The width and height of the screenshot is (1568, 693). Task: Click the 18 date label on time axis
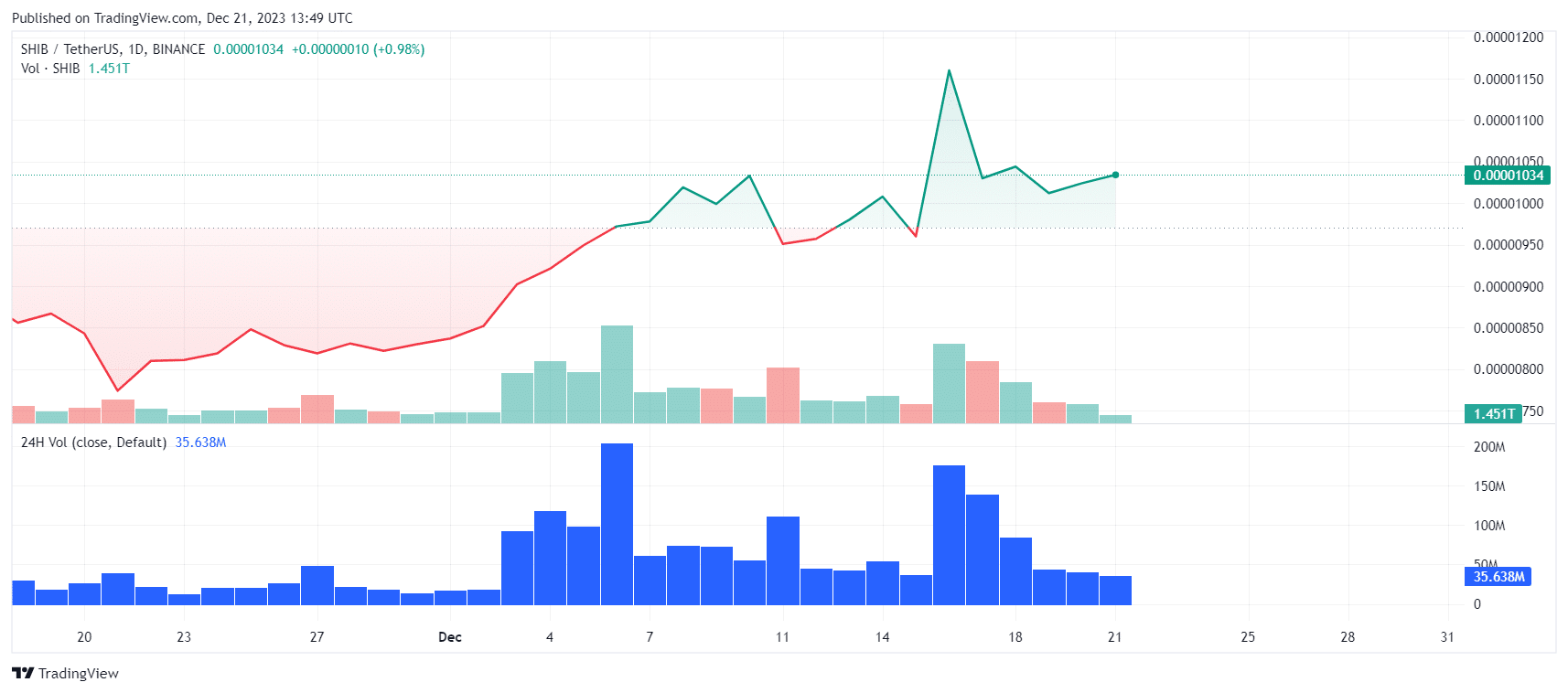[x=1015, y=637]
